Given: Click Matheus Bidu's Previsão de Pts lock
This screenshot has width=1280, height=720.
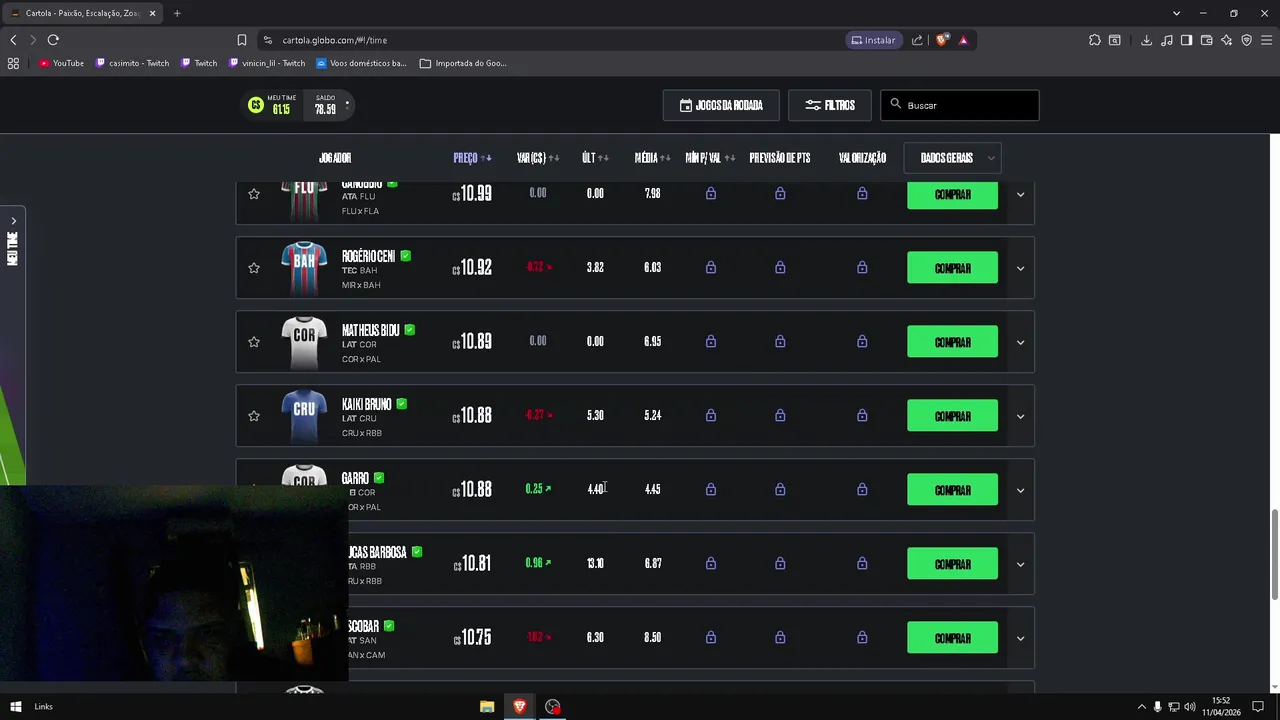Looking at the screenshot, I should point(780,342).
